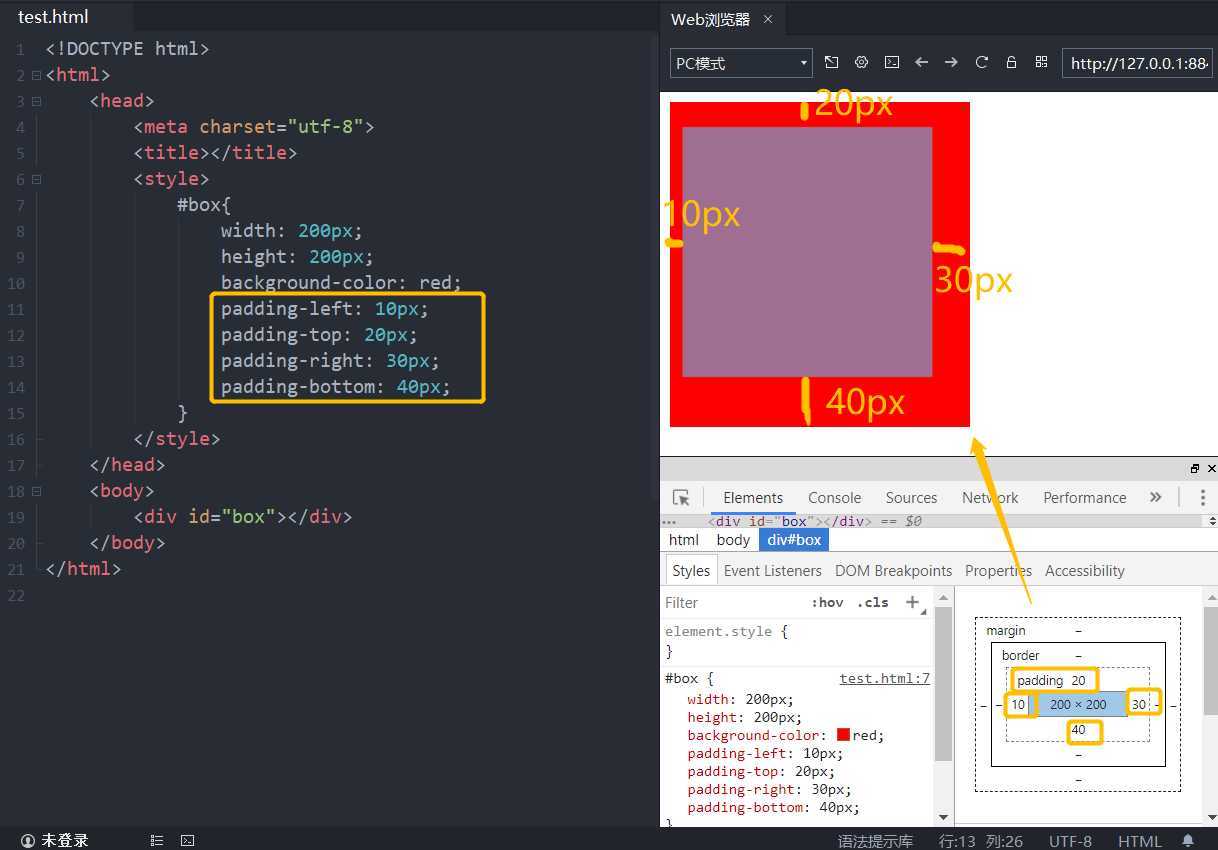Screen dimensions: 1218x850
Task: Click the elements tree row ellipsis
Action: [x=669, y=521]
